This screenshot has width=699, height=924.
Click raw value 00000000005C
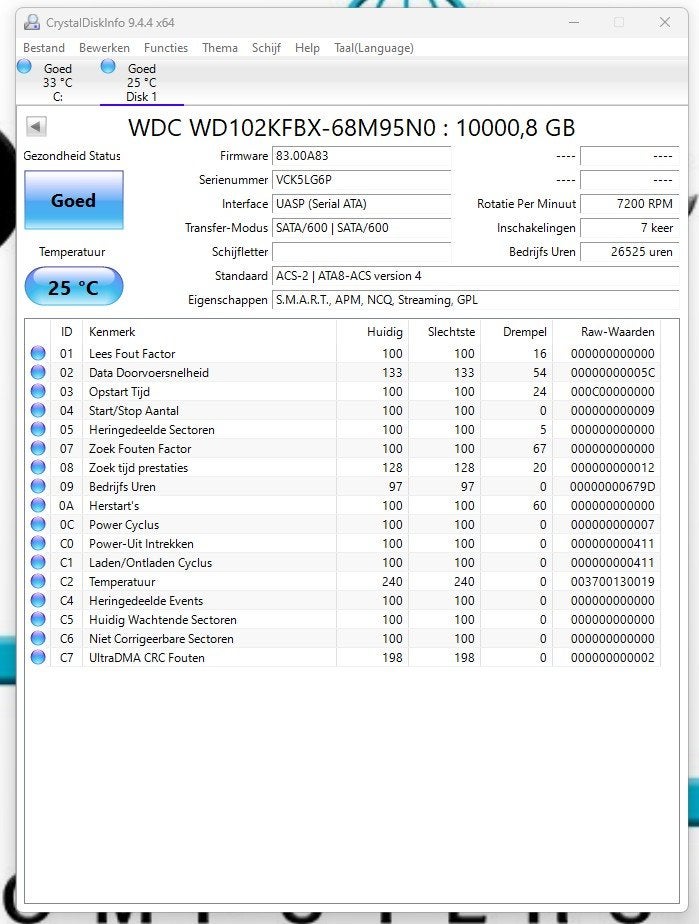coord(612,372)
